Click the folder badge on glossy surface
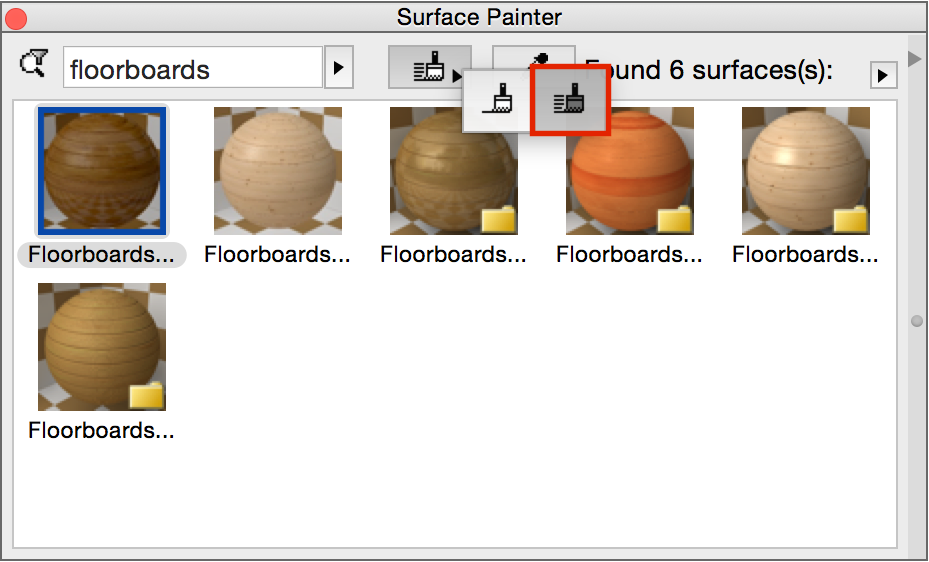 [x=852, y=220]
